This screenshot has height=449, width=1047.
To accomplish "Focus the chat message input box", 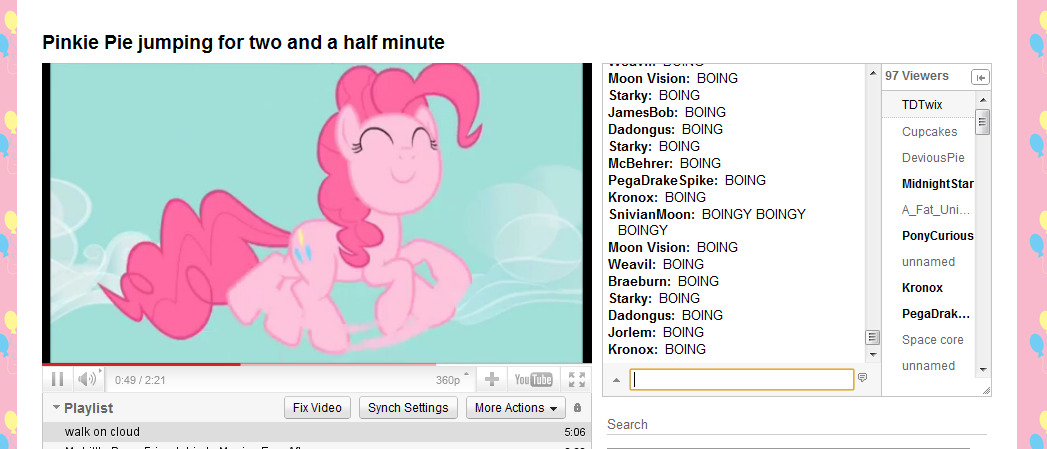I will coord(742,380).
